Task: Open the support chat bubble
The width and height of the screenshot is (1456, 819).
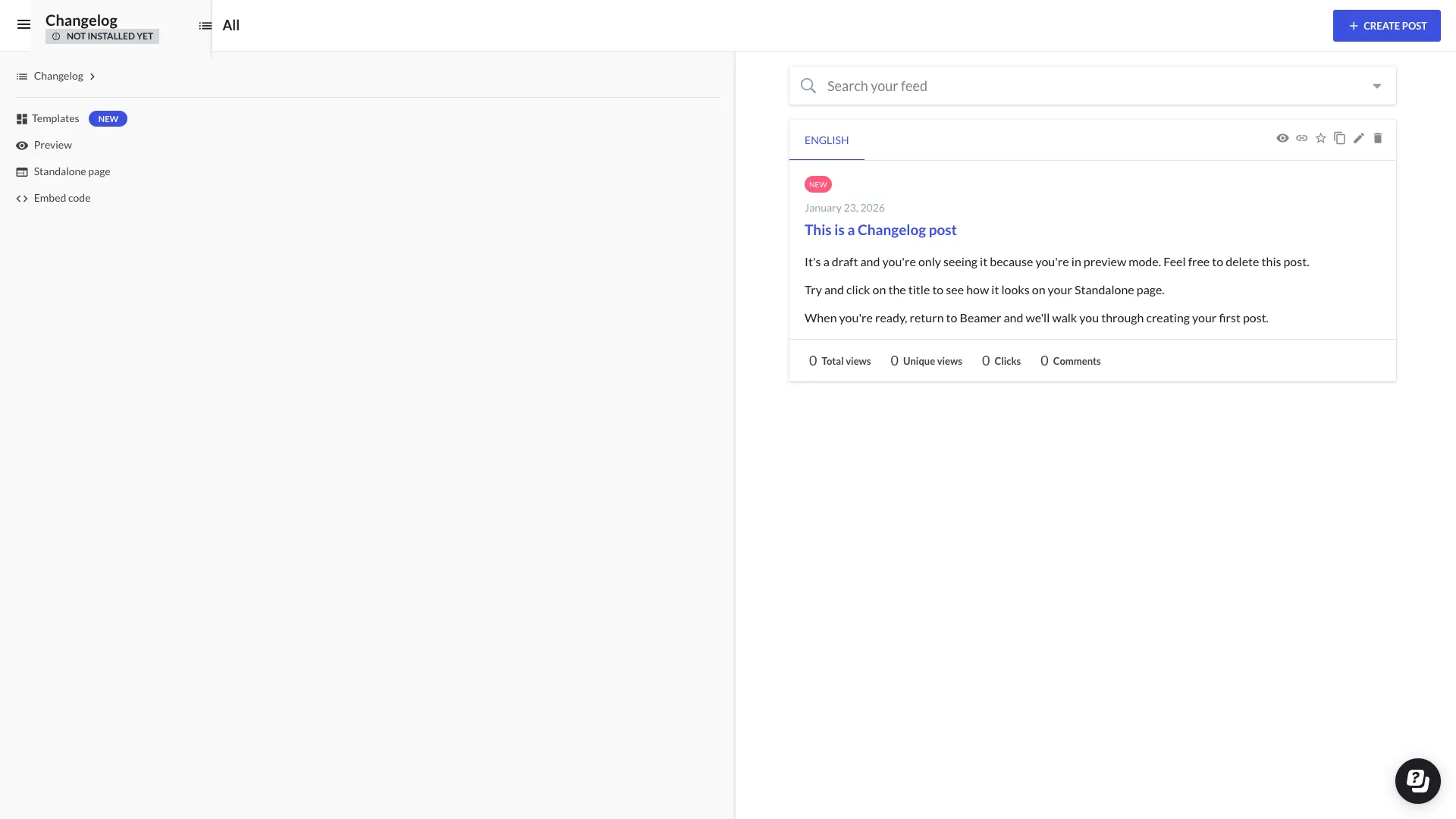Action: click(1418, 780)
